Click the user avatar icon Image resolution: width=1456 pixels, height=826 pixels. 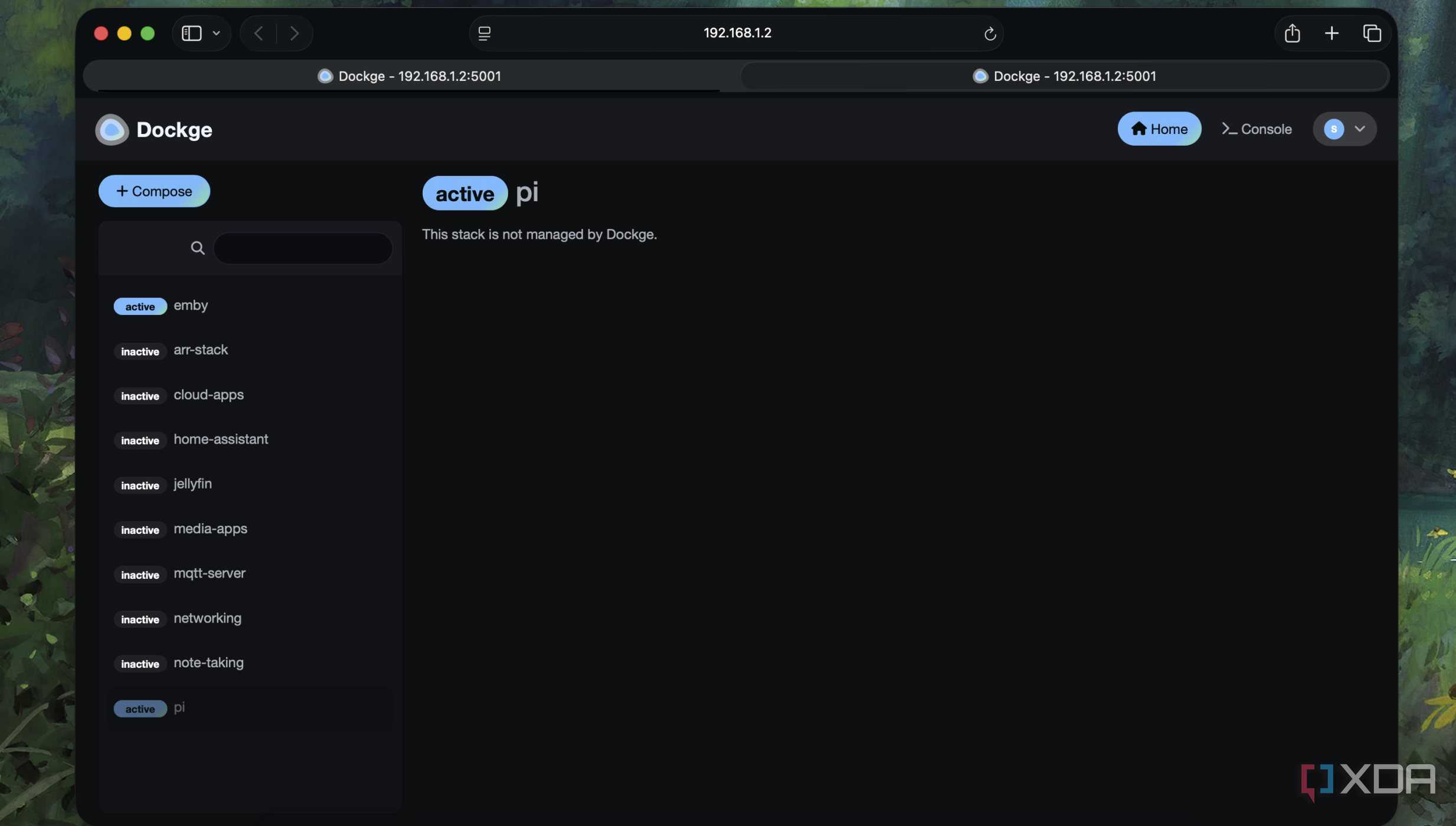click(1333, 129)
